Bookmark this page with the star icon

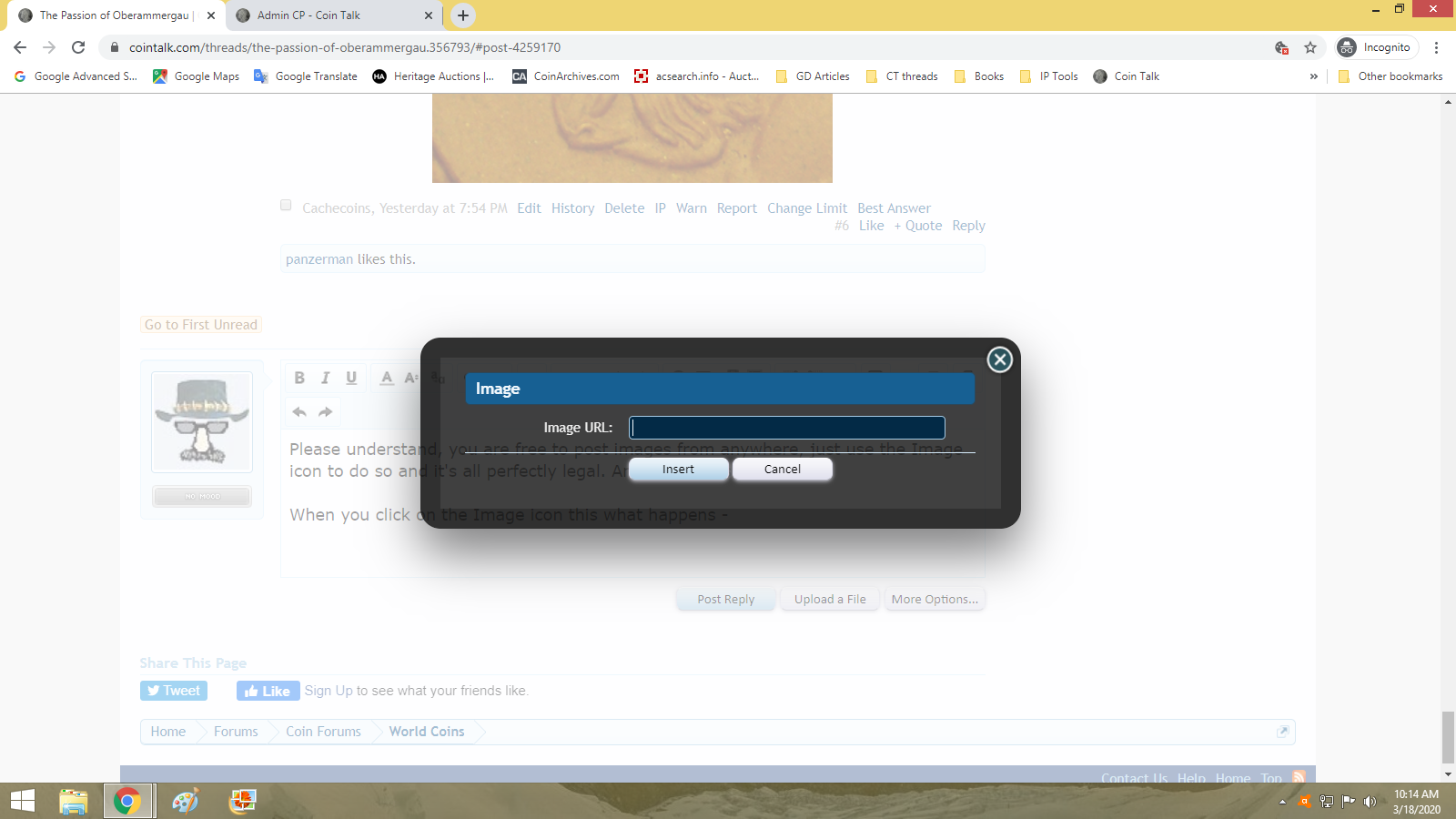tap(1310, 47)
